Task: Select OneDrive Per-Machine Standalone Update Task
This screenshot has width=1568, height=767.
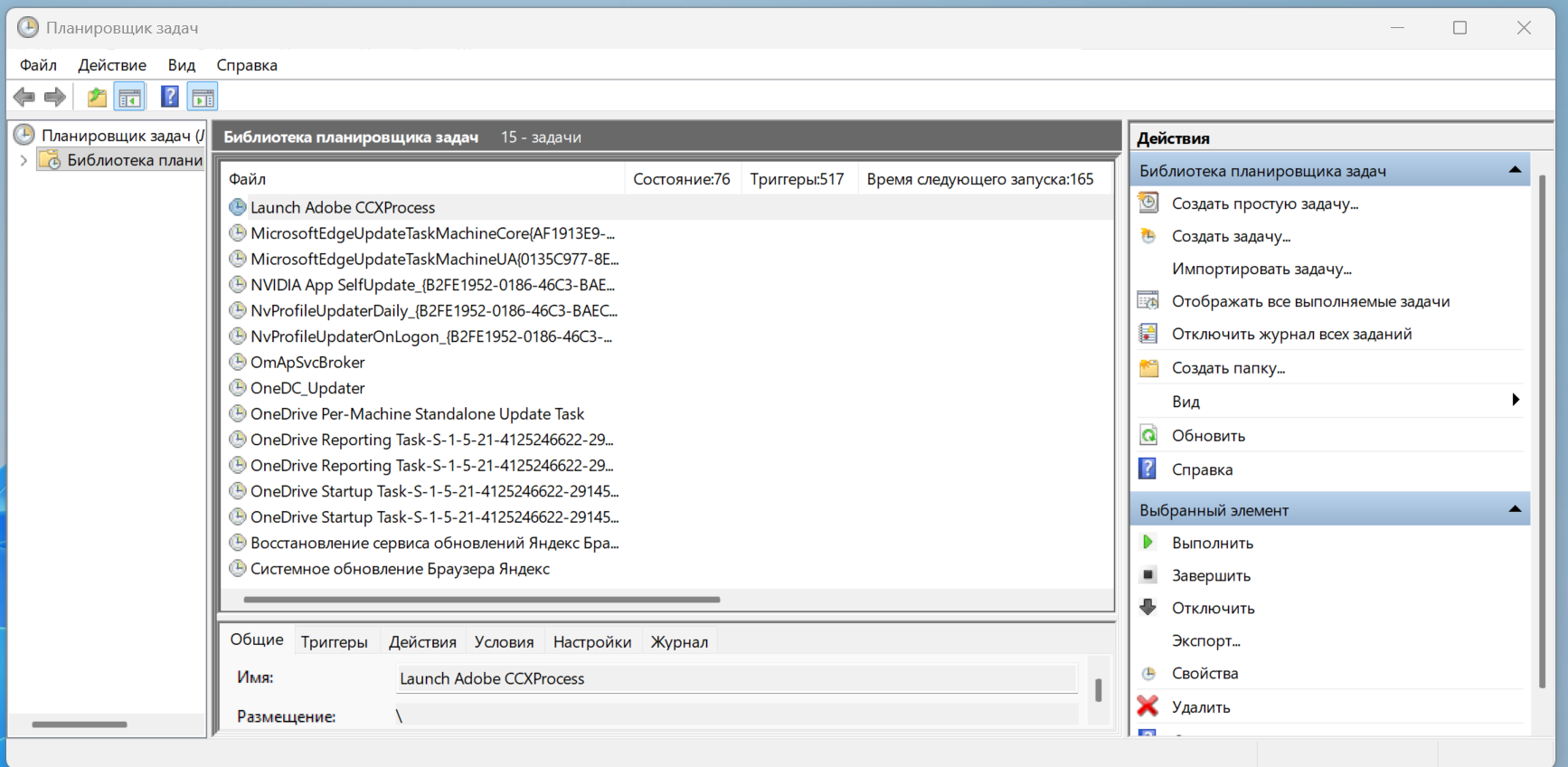Action: 417,413
